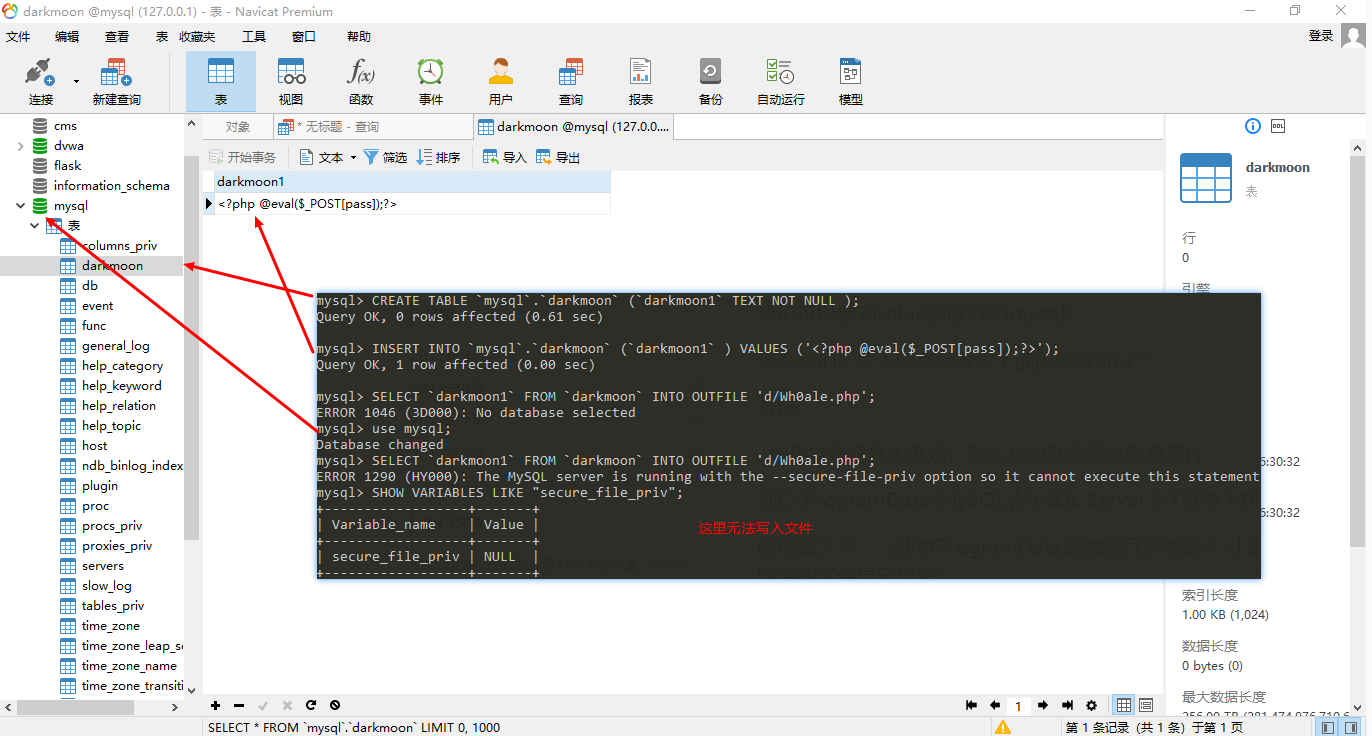Switch to the Objects (对象) tab
The image size is (1372, 736).
pos(238,127)
